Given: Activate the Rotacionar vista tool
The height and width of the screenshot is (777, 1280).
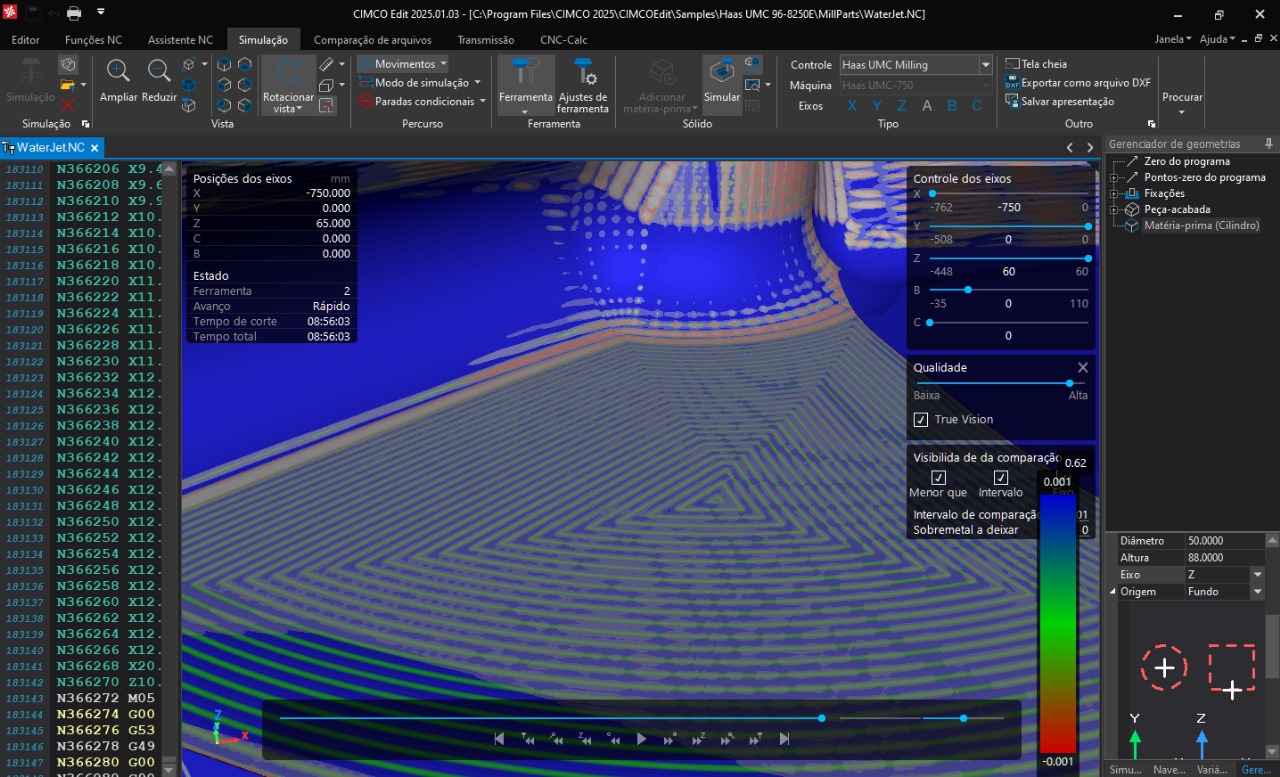Looking at the screenshot, I should tap(288, 85).
